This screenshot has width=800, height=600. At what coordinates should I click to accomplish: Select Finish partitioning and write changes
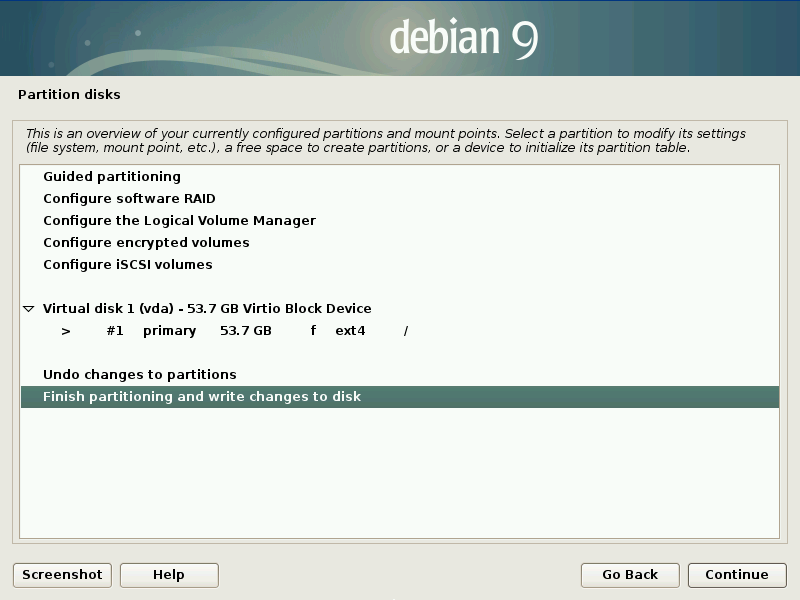[201, 397]
